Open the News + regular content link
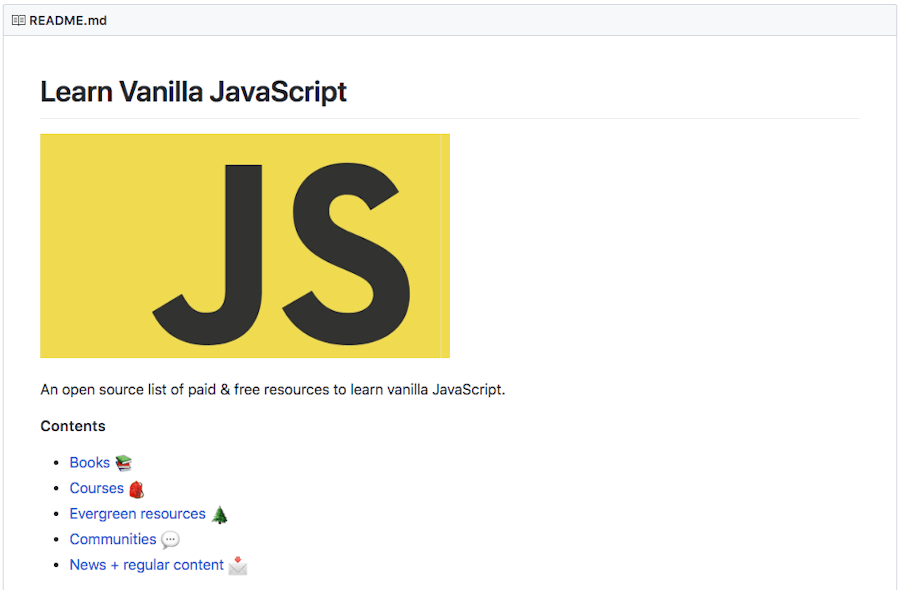Viewport: 900px width, 590px height. [146, 564]
